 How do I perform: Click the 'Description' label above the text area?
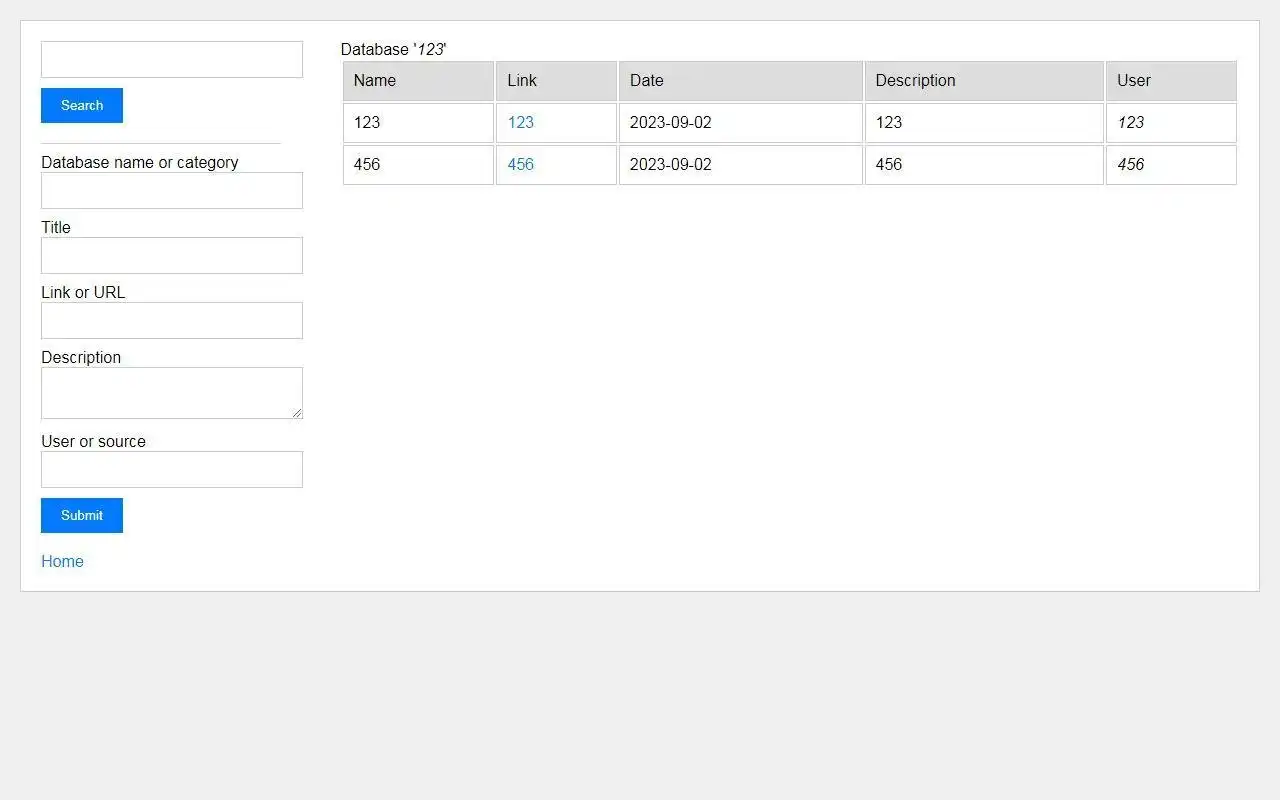81,357
